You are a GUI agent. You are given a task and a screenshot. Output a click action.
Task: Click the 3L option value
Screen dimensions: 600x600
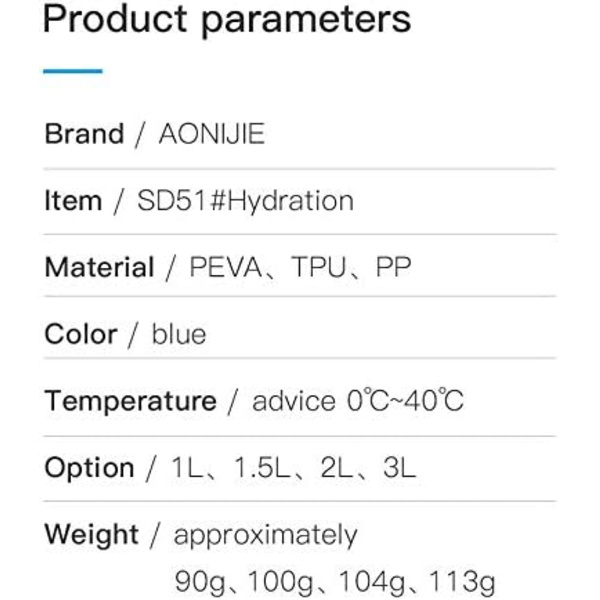[x=399, y=468]
